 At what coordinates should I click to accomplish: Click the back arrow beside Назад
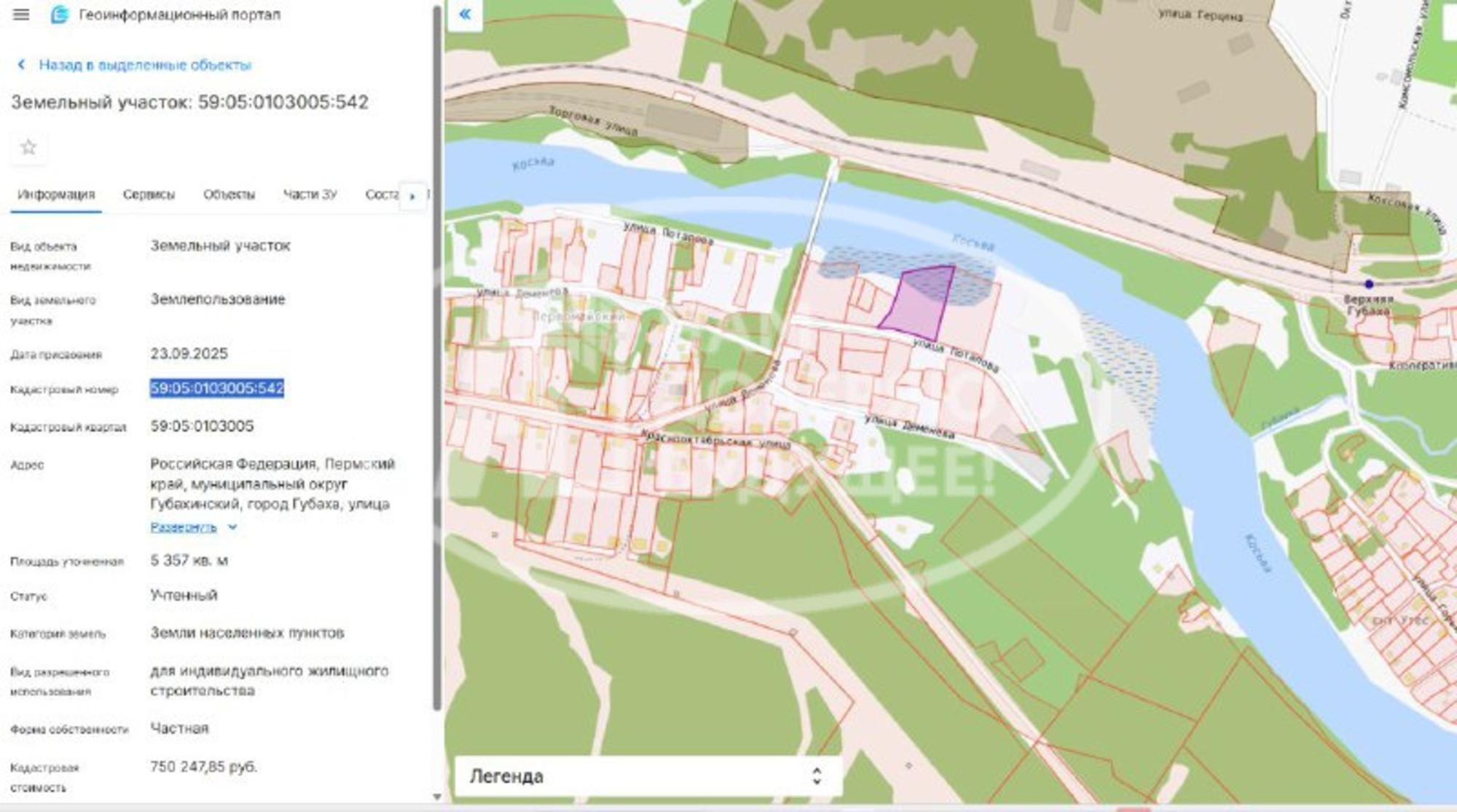pos(21,65)
